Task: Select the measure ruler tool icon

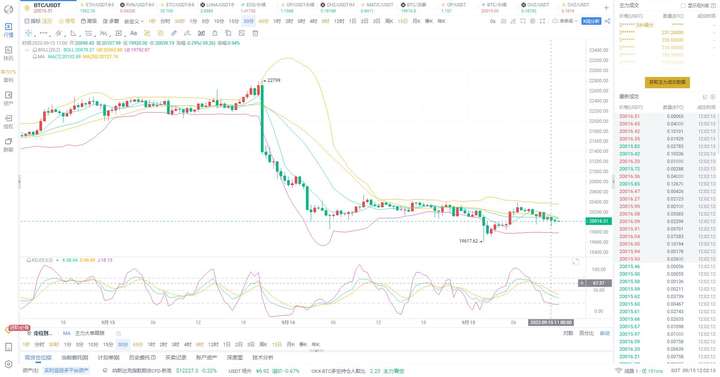Action: 118,33
